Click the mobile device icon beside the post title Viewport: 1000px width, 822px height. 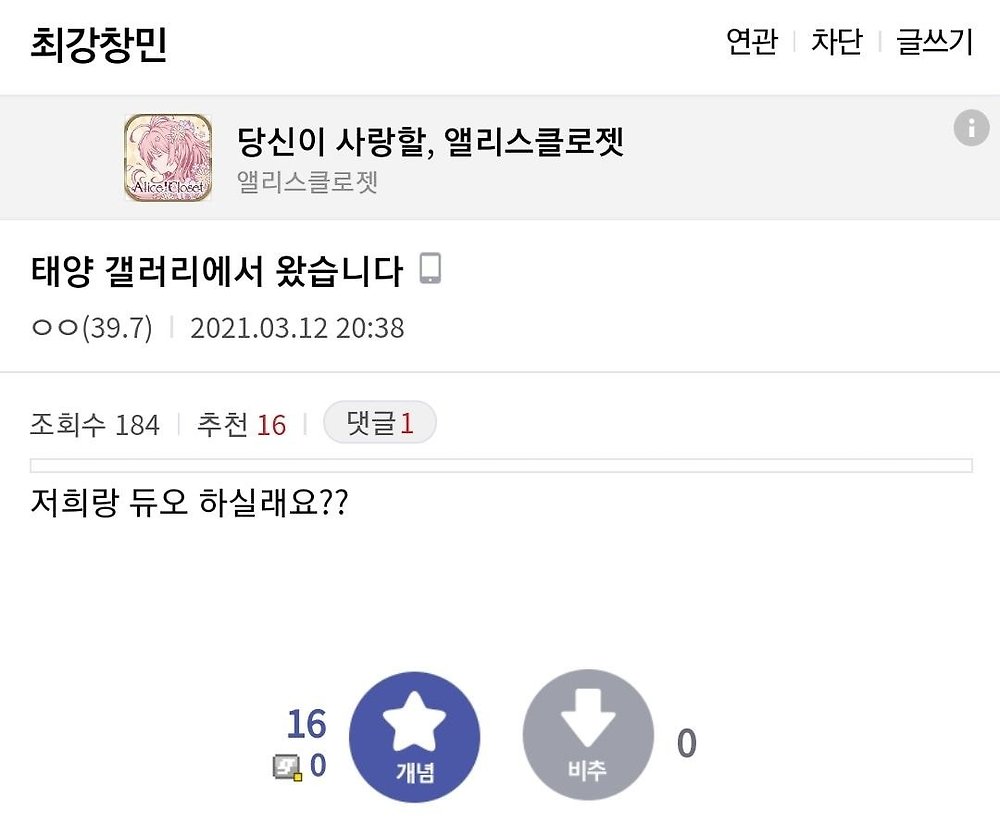pos(429,269)
